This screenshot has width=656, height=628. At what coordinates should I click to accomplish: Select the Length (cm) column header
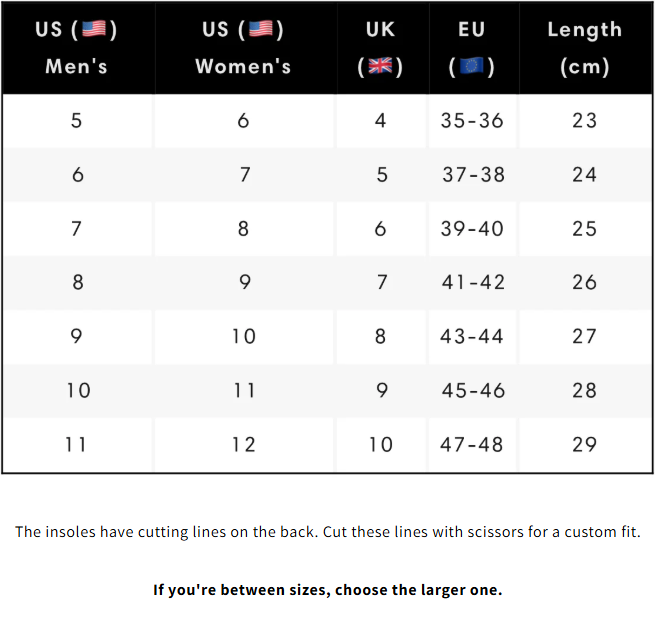point(584,48)
